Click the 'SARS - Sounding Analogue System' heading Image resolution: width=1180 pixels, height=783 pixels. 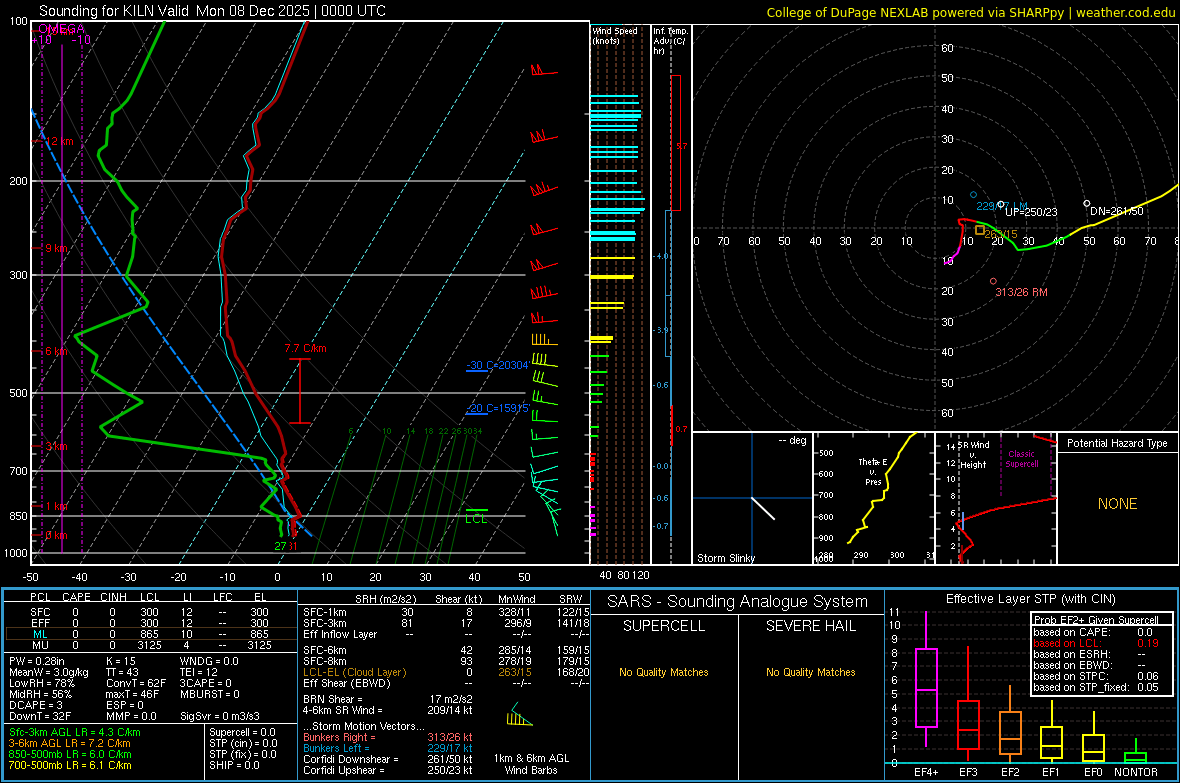738,602
